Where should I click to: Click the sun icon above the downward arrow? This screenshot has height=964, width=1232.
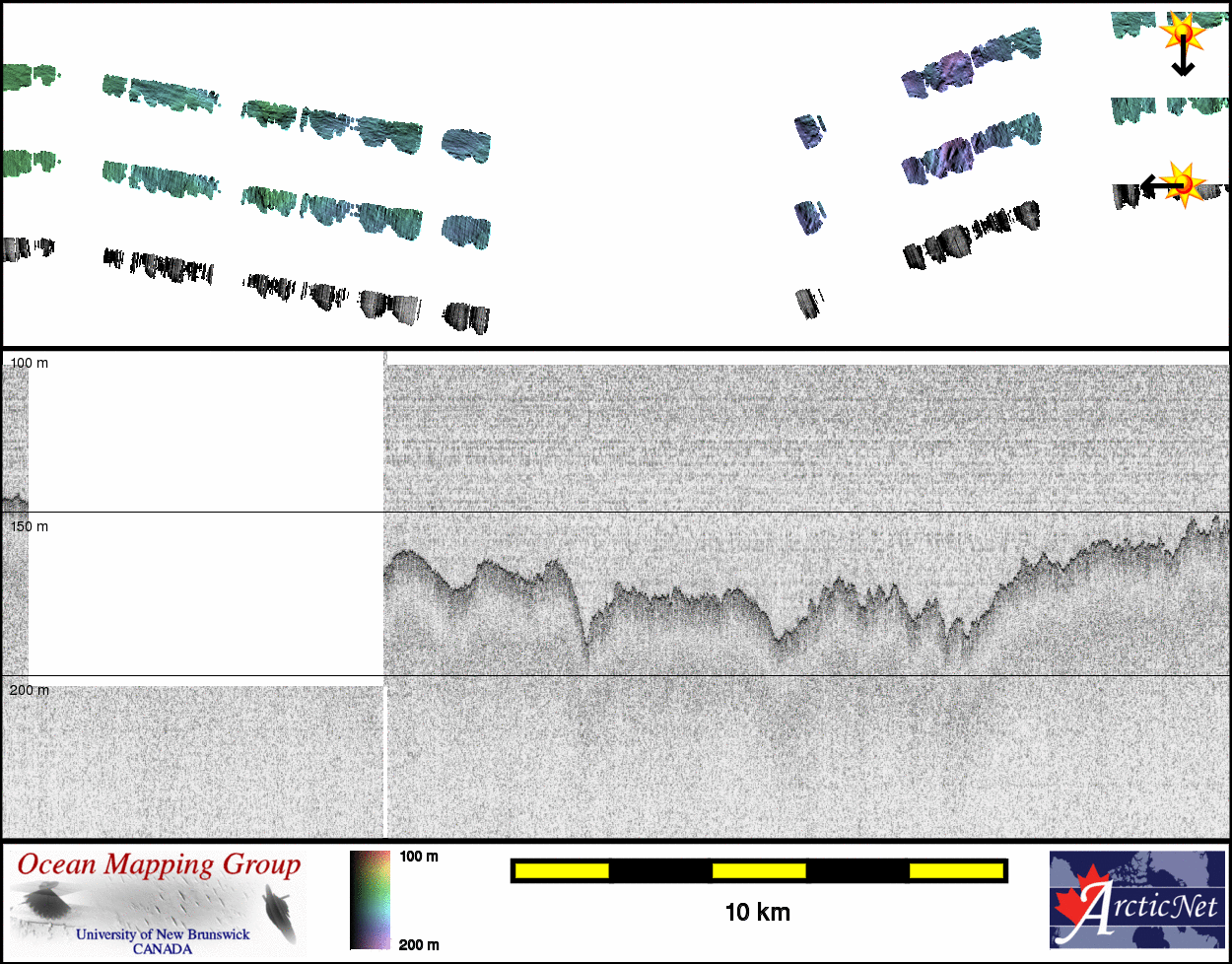[1183, 33]
